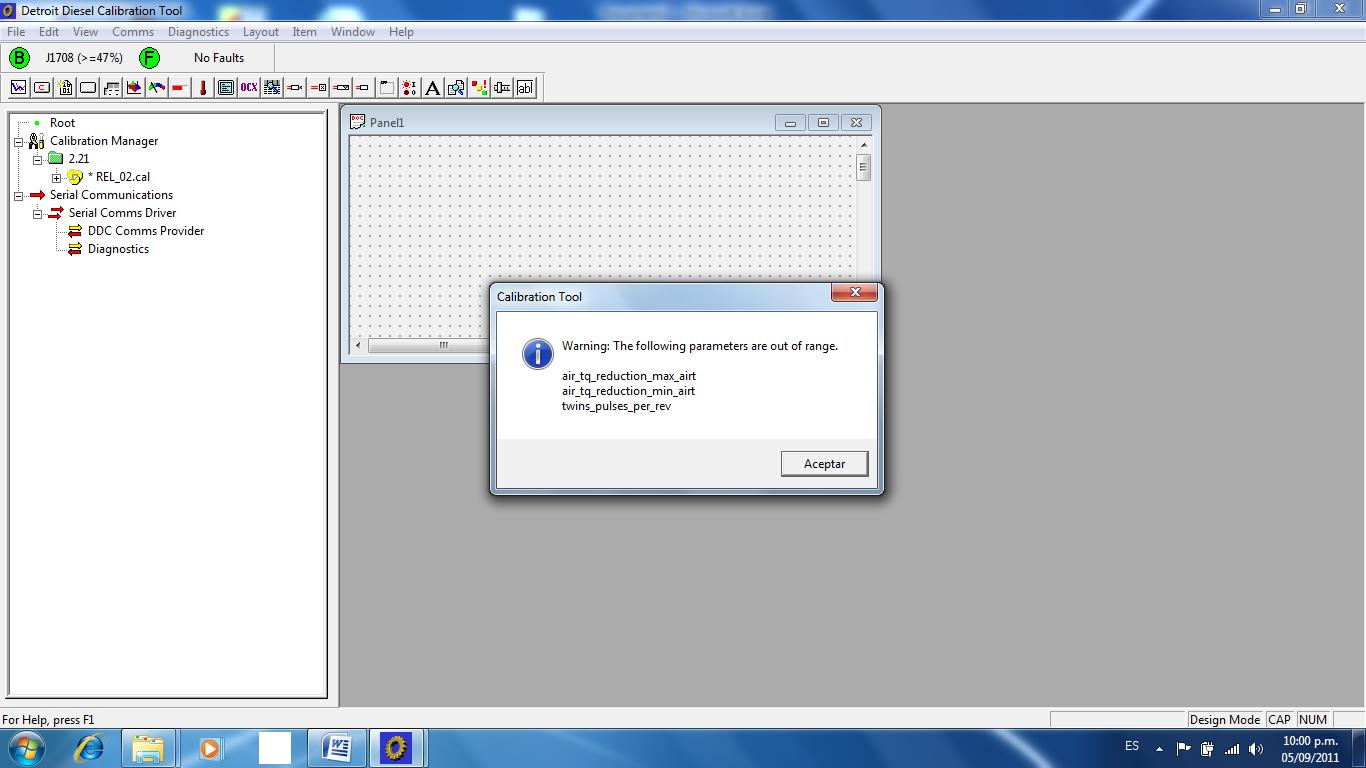Select the Root tree item
The height and width of the screenshot is (768, 1366).
tap(62, 123)
